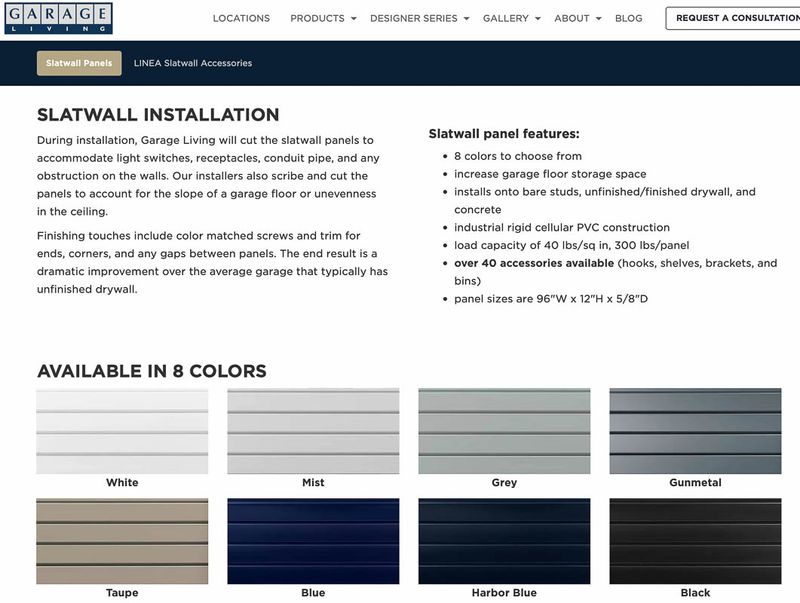Expand the Designer Series dropdown arrow
This screenshot has height=603, width=800.
tap(466, 18)
